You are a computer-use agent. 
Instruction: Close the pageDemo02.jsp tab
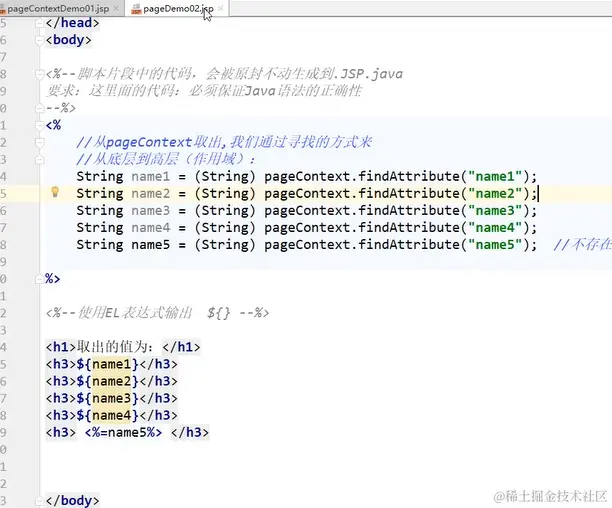221,9
